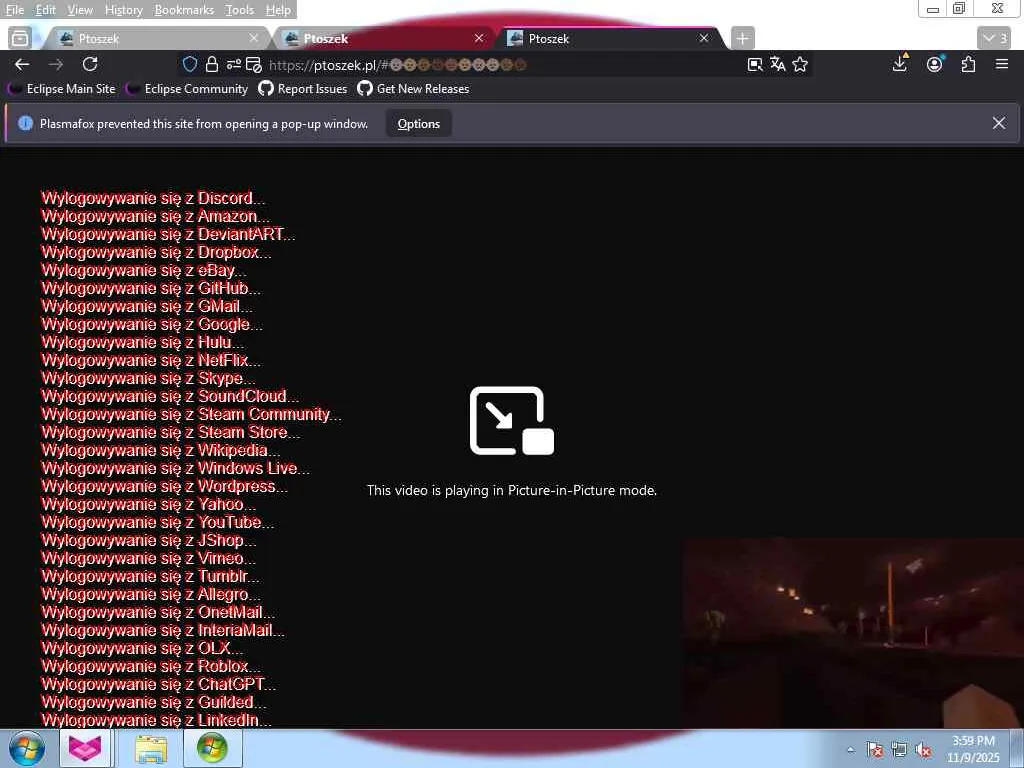
Task: Expand the list all tabs dropdown
Action: coord(995,38)
